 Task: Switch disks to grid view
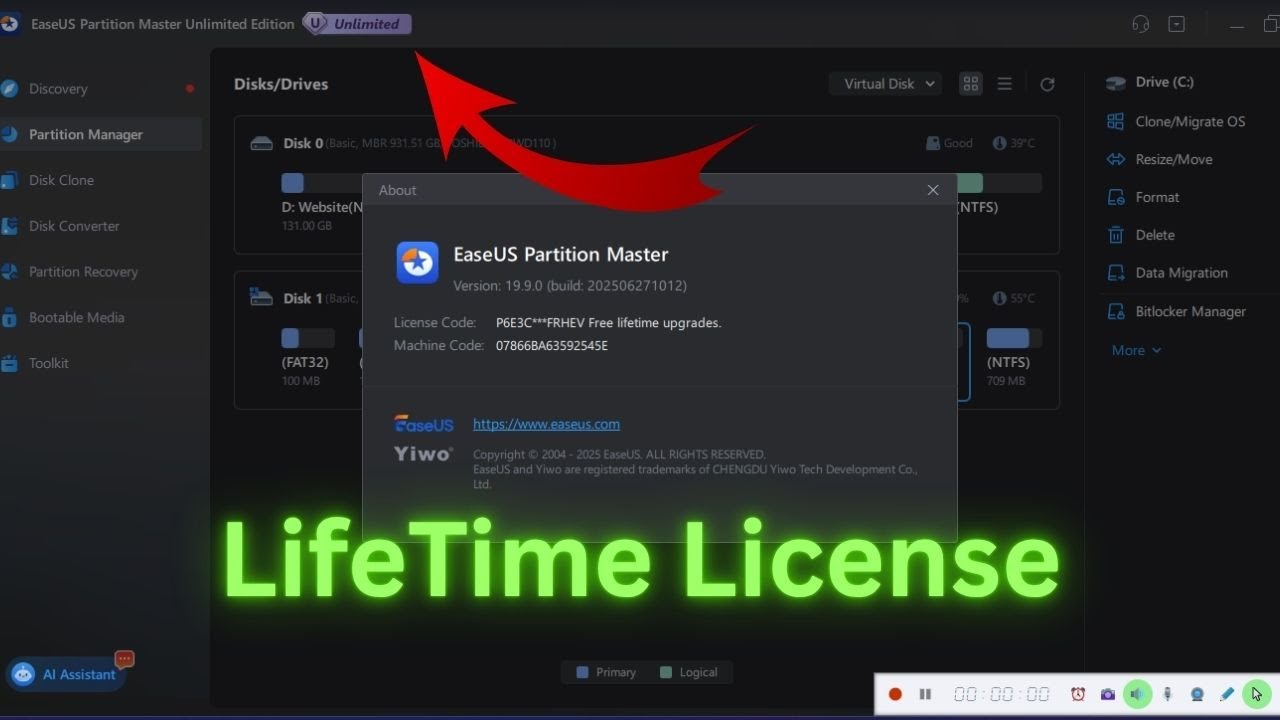971,84
